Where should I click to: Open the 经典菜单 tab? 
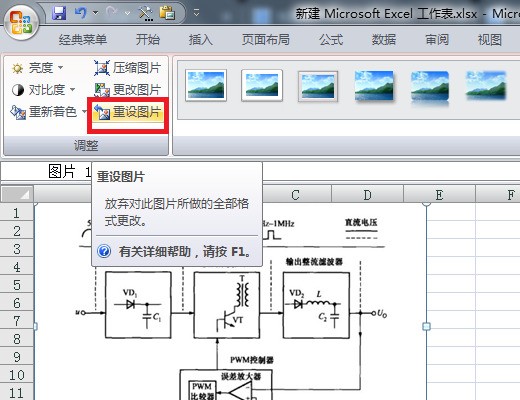click(83, 40)
